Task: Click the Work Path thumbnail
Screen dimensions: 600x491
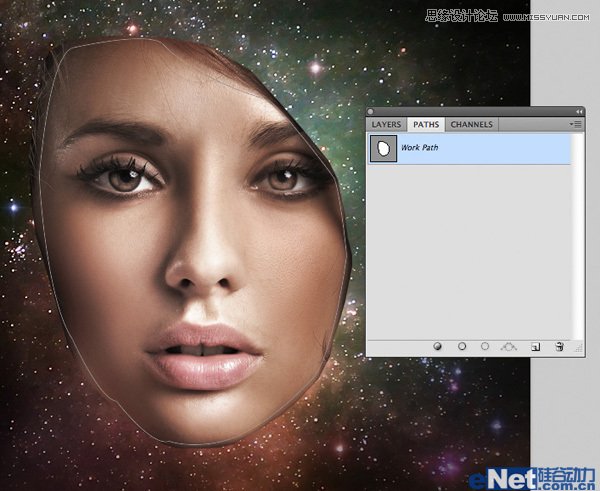Action: click(382, 149)
